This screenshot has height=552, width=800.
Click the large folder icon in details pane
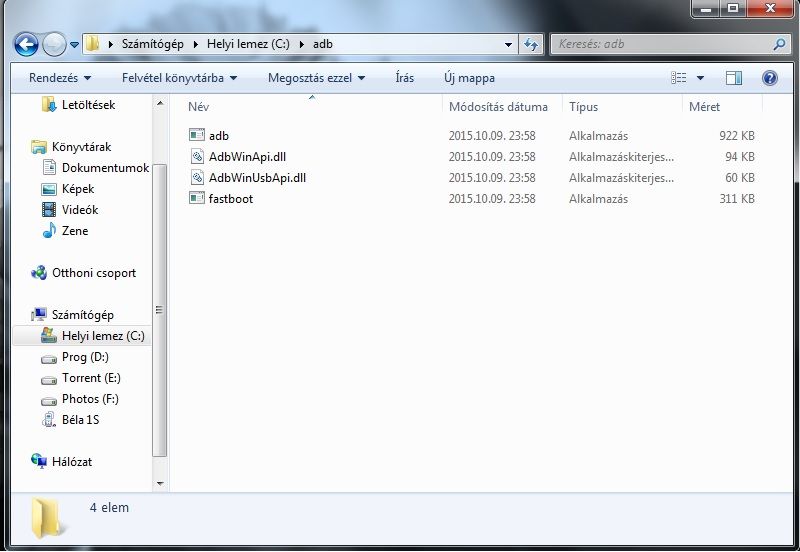(x=46, y=518)
